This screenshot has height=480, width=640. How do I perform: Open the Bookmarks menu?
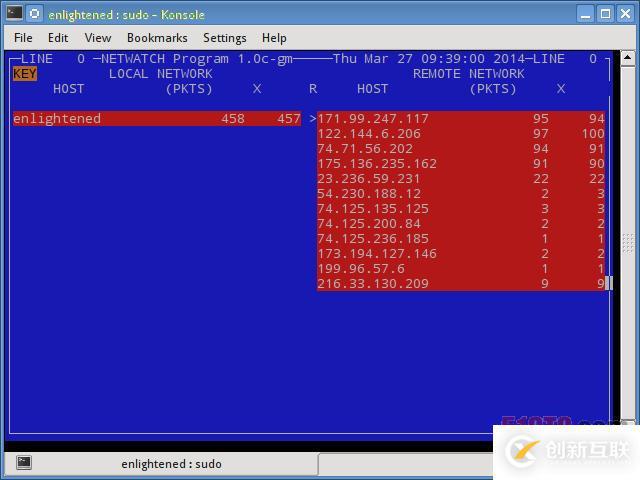coord(157,38)
